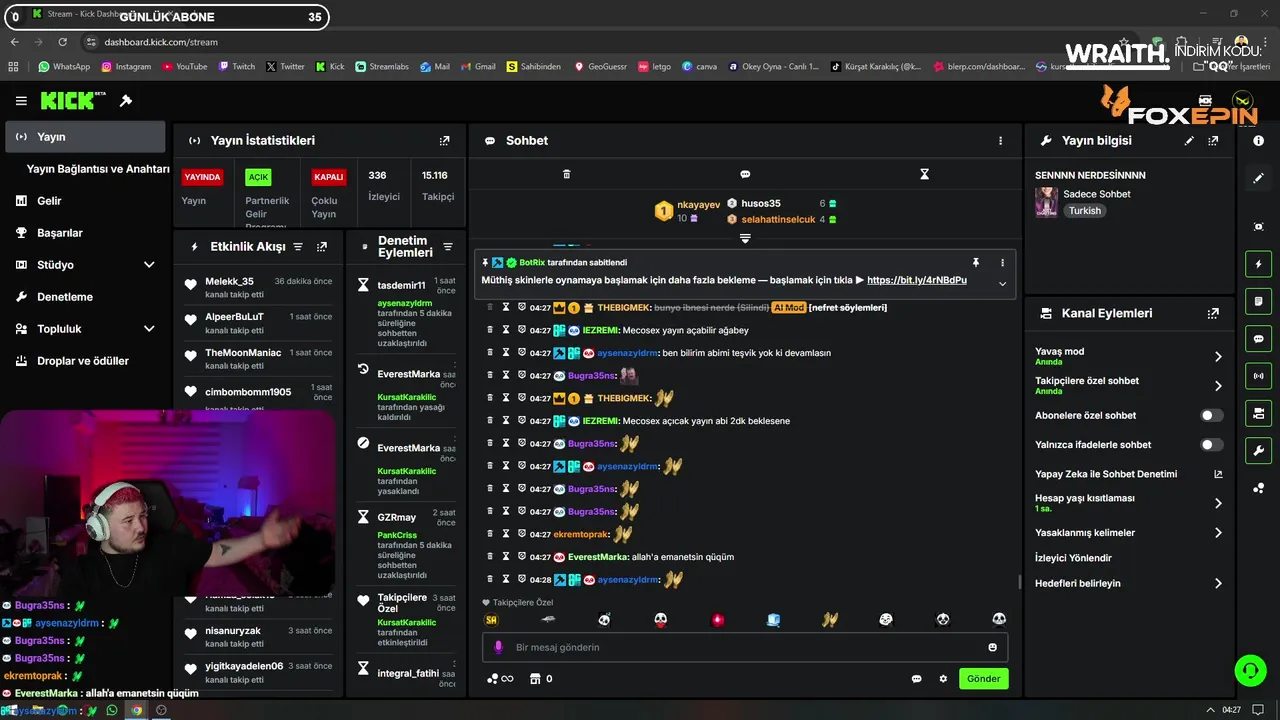Click the hourglass icon under Sohbet header
The image size is (1280, 720).
click(x=924, y=174)
